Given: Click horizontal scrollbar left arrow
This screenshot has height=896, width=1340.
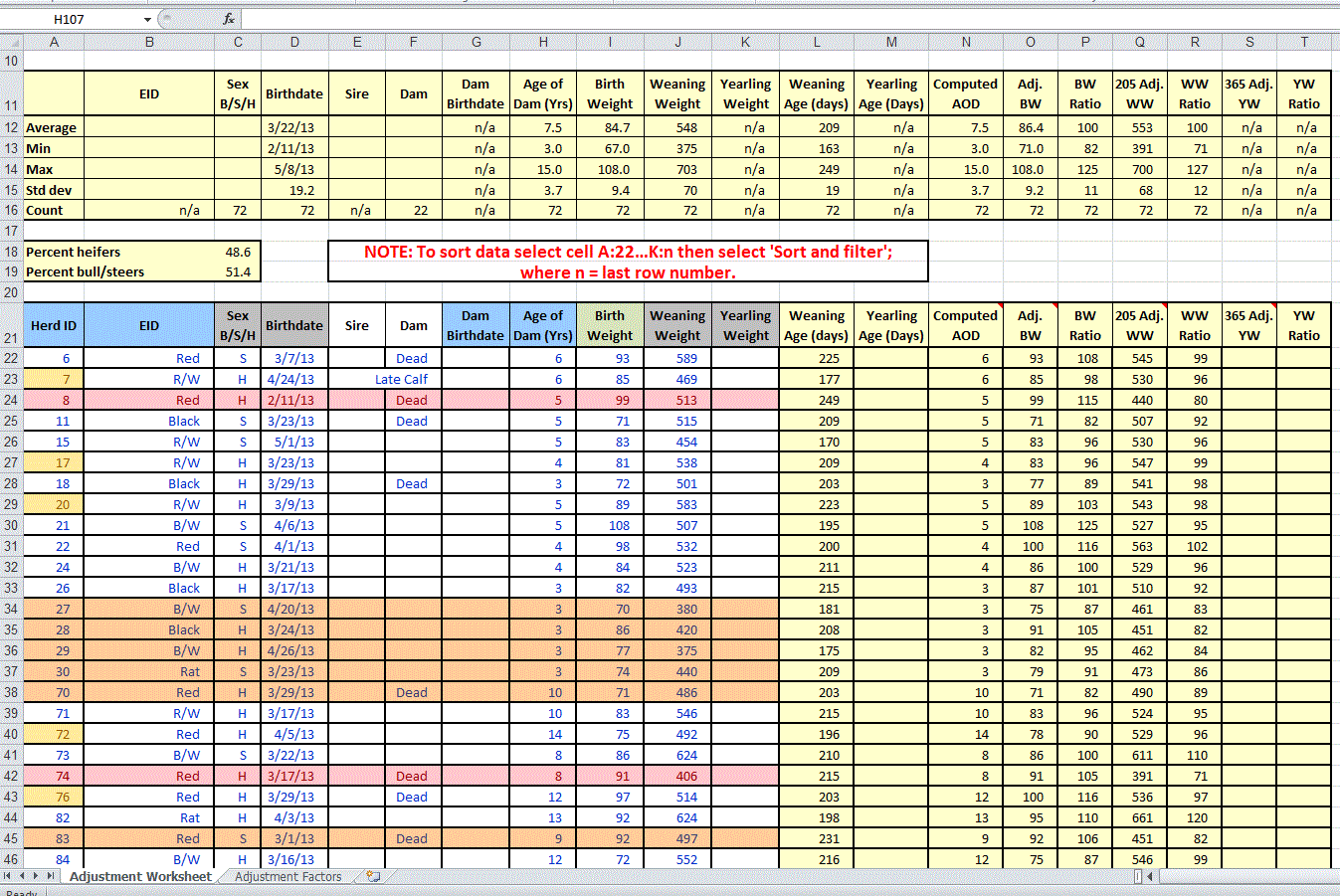Looking at the screenshot, I should 1149,876.
